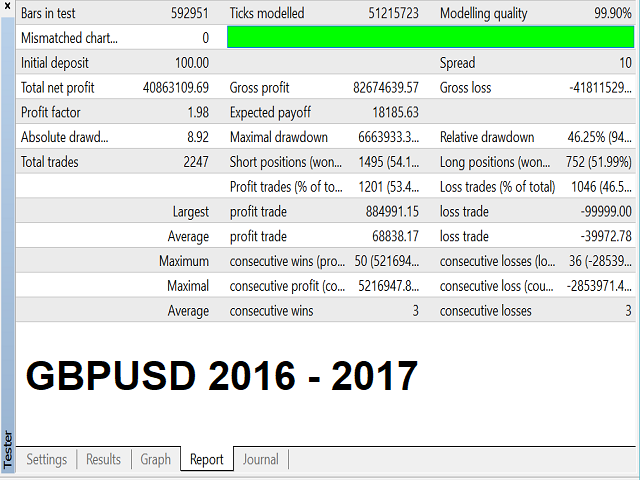Screen dimensions: 640x480
Task: Switch to the Results tab
Action: (103, 460)
